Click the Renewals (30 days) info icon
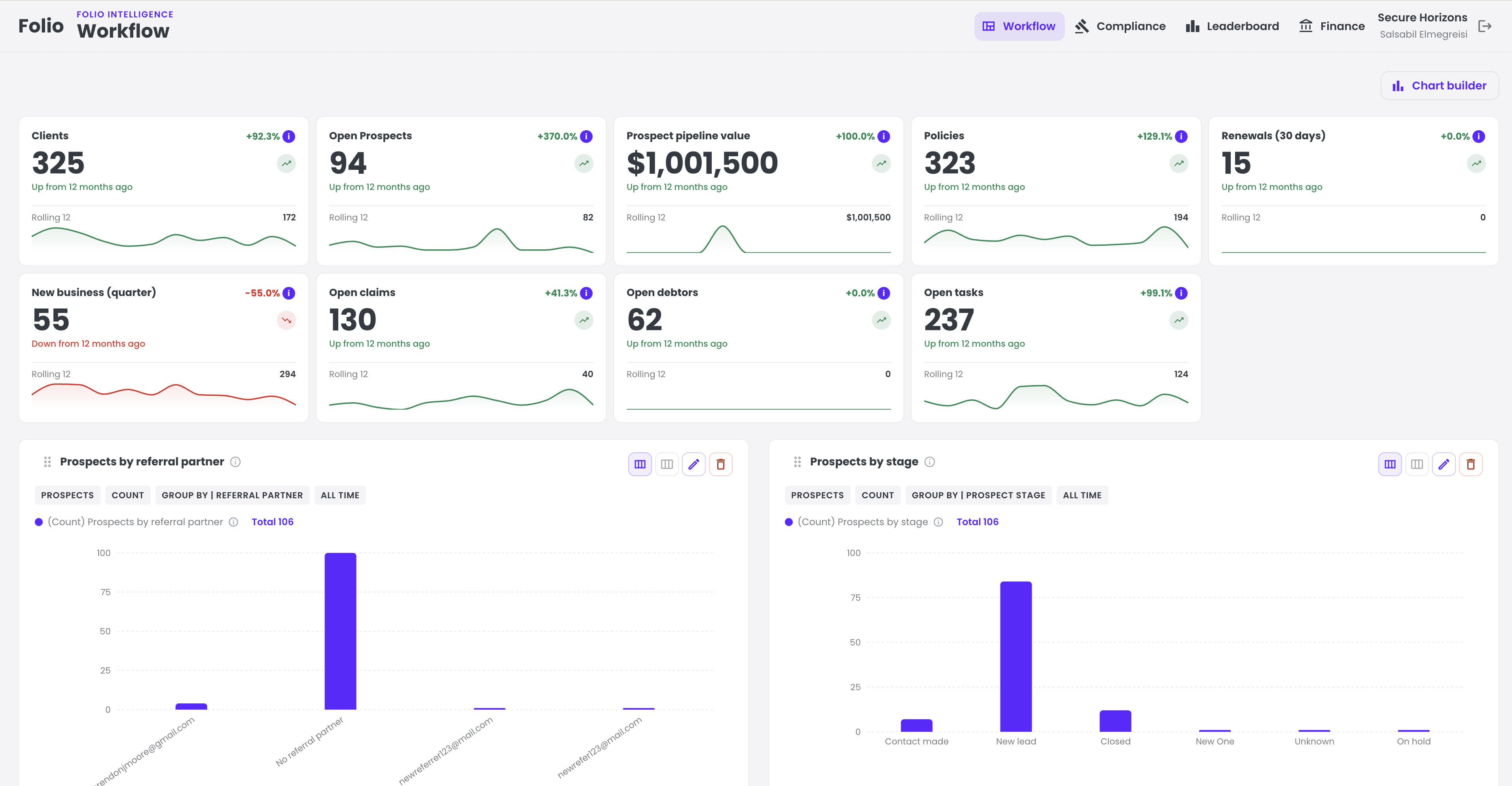This screenshot has height=786, width=1512. pyautogui.click(x=1479, y=136)
